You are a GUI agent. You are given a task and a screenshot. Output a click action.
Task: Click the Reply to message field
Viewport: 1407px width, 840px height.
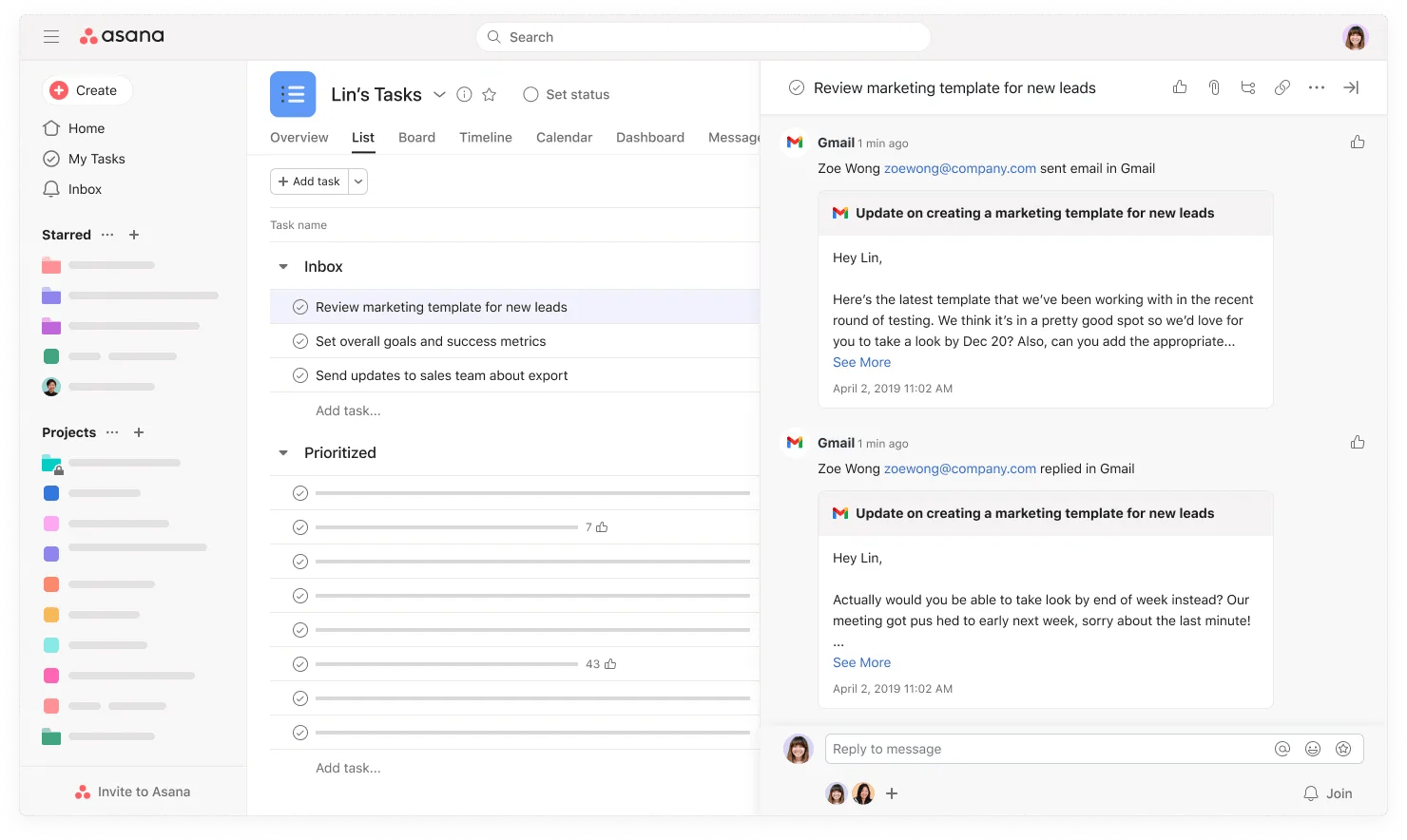pyautogui.click(x=1046, y=749)
